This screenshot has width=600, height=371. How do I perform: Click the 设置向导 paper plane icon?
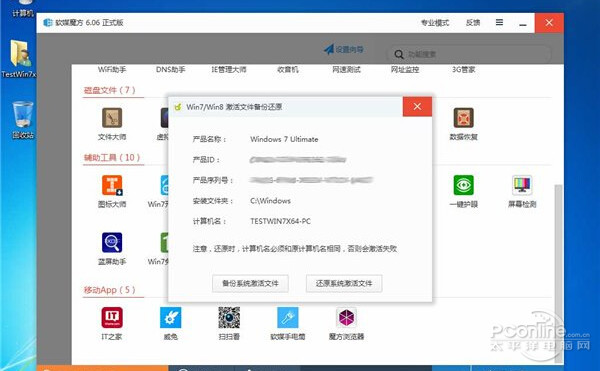point(329,49)
